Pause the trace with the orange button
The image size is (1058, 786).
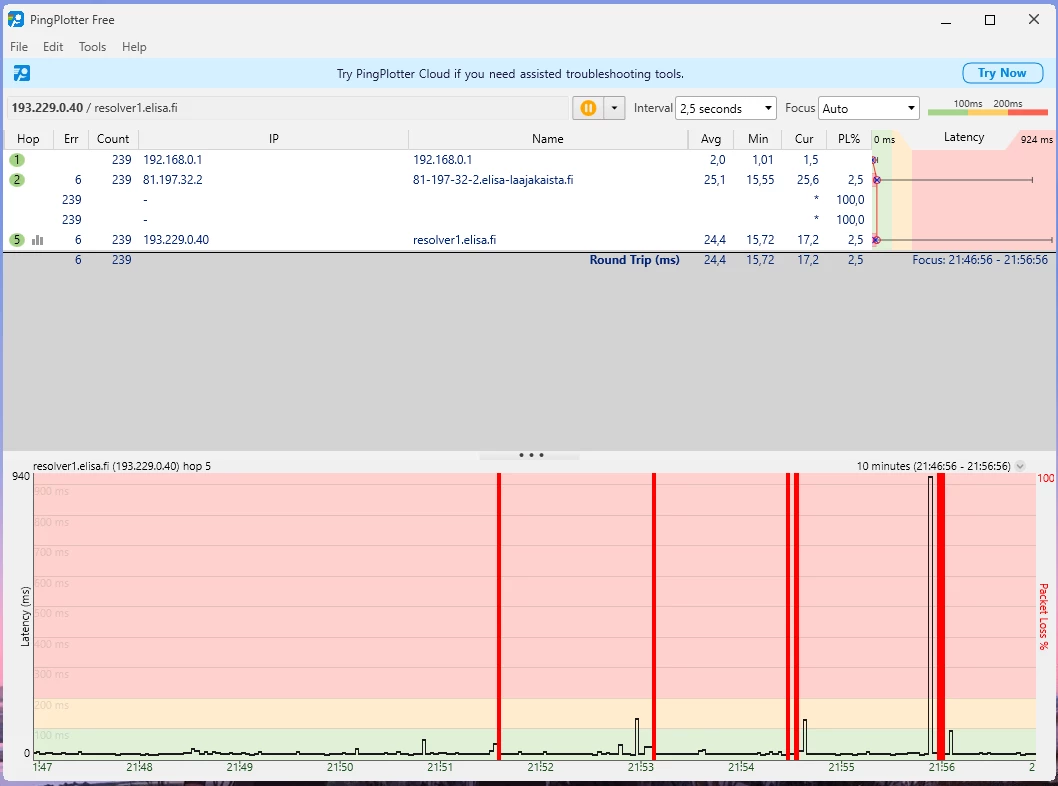(588, 108)
